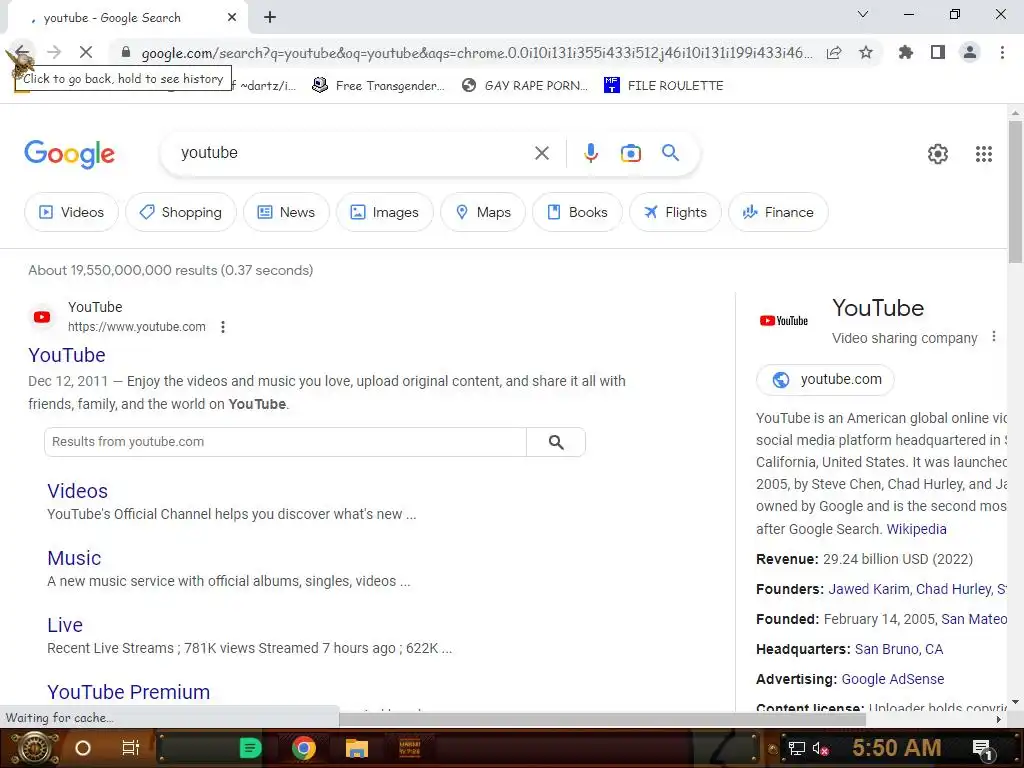Open the Wikipedia link
The height and width of the screenshot is (768, 1024).
[916, 529]
